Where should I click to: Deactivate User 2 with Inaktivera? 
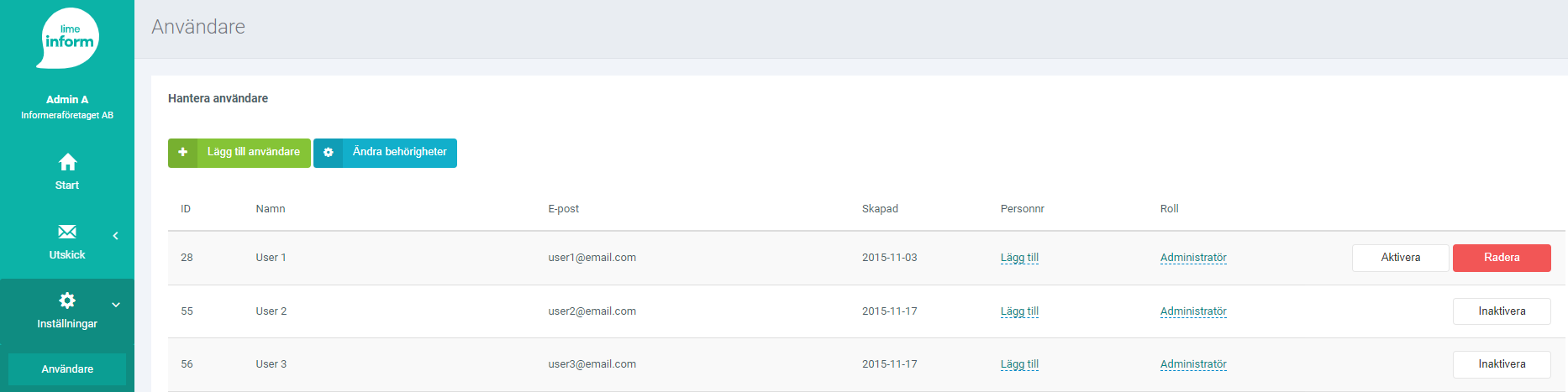click(x=1502, y=311)
